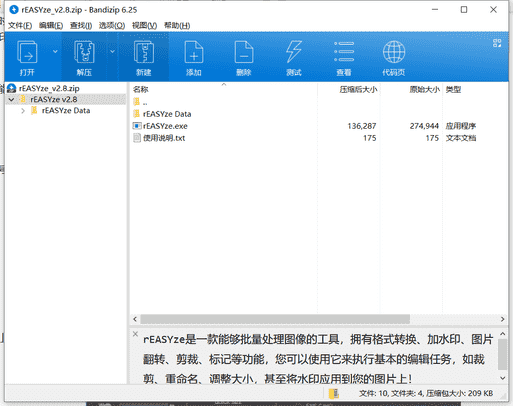The width and height of the screenshot is (513, 406).
Task: Close the archive comment panel with X
Action: pos(135,334)
